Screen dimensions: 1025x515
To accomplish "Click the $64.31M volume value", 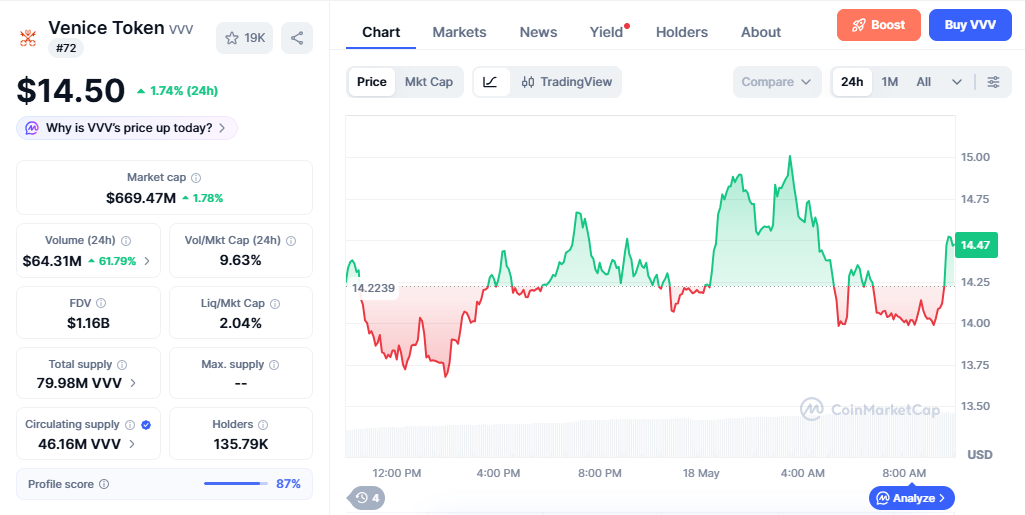I will (x=52, y=261).
